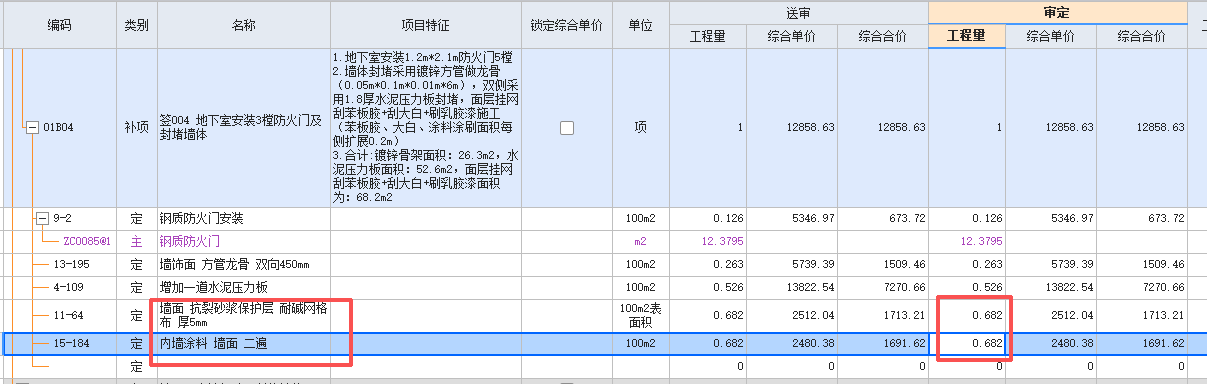
Task: Collapse the 9-2 sub-item node
Action: pos(42,218)
